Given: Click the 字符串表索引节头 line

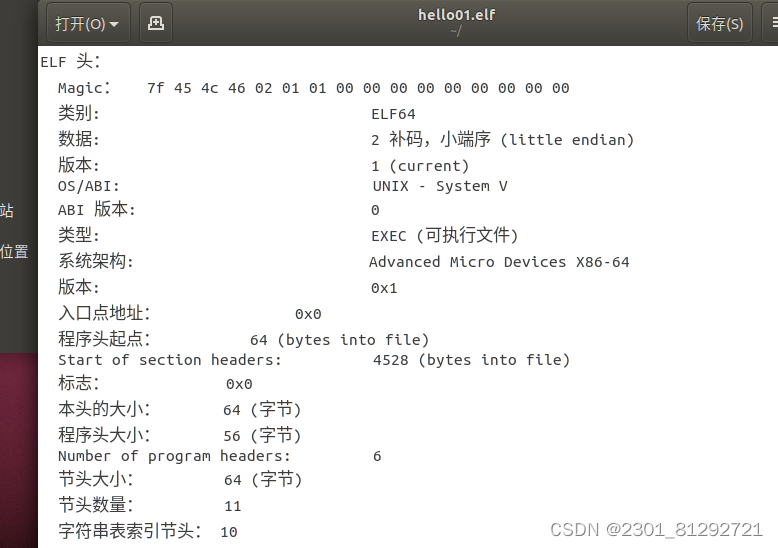Looking at the screenshot, I should (148, 531).
